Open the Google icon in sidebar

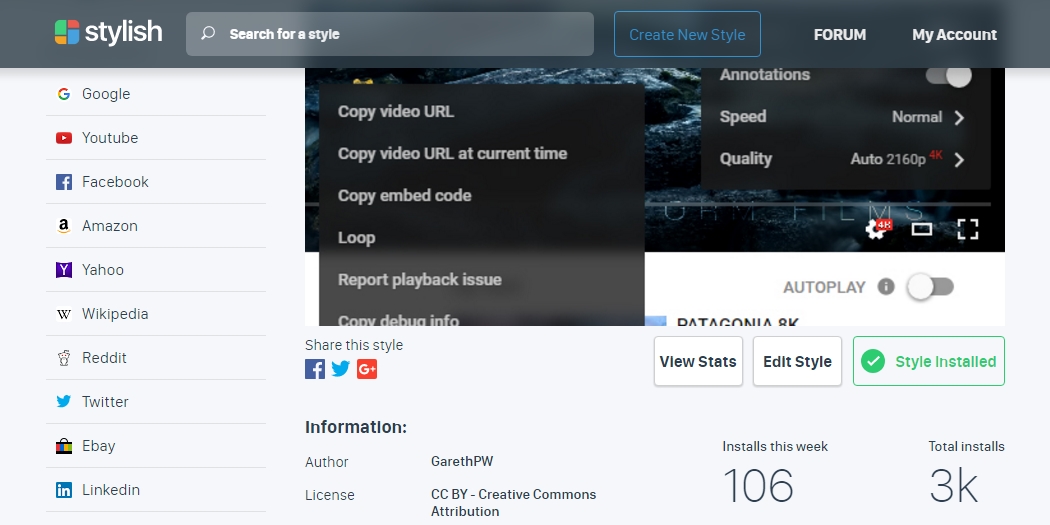coord(64,94)
